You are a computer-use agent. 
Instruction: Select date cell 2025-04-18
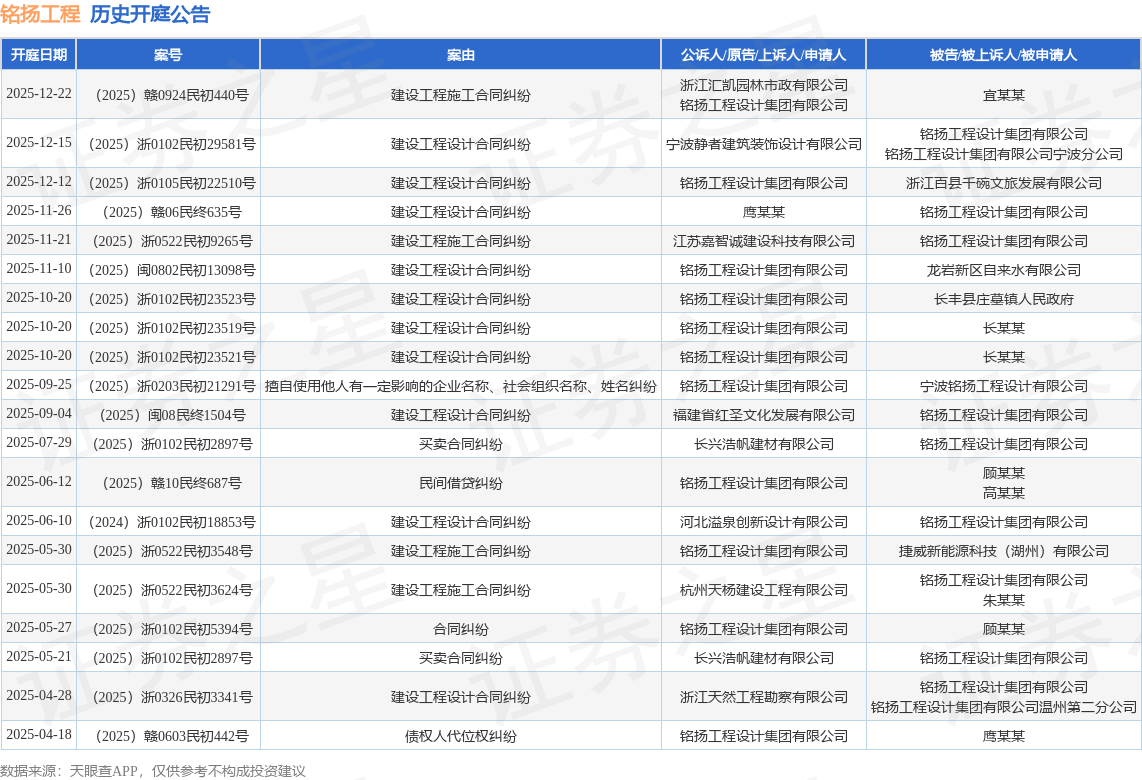39,735
